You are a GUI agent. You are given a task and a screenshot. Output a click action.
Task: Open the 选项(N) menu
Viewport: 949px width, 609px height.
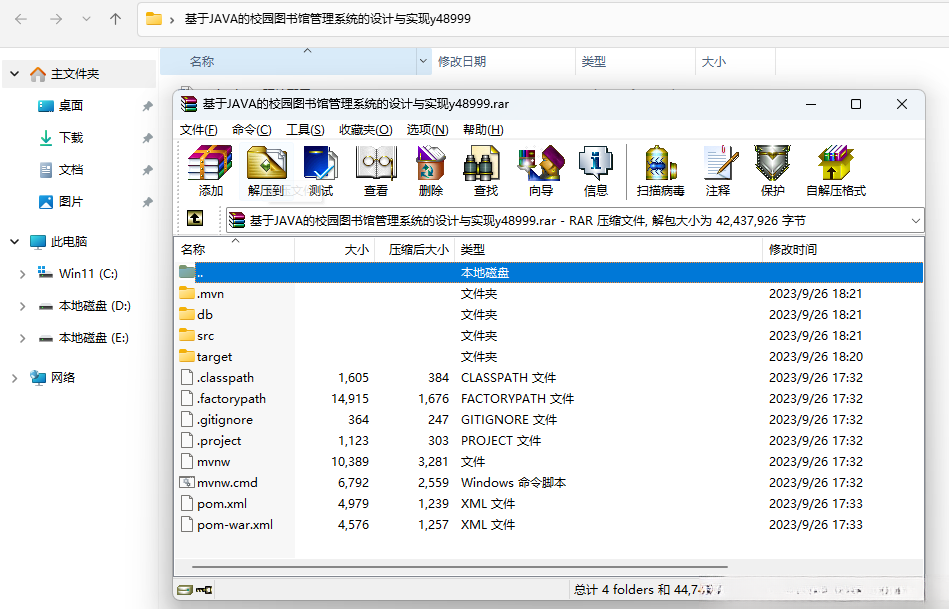(x=427, y=130)
